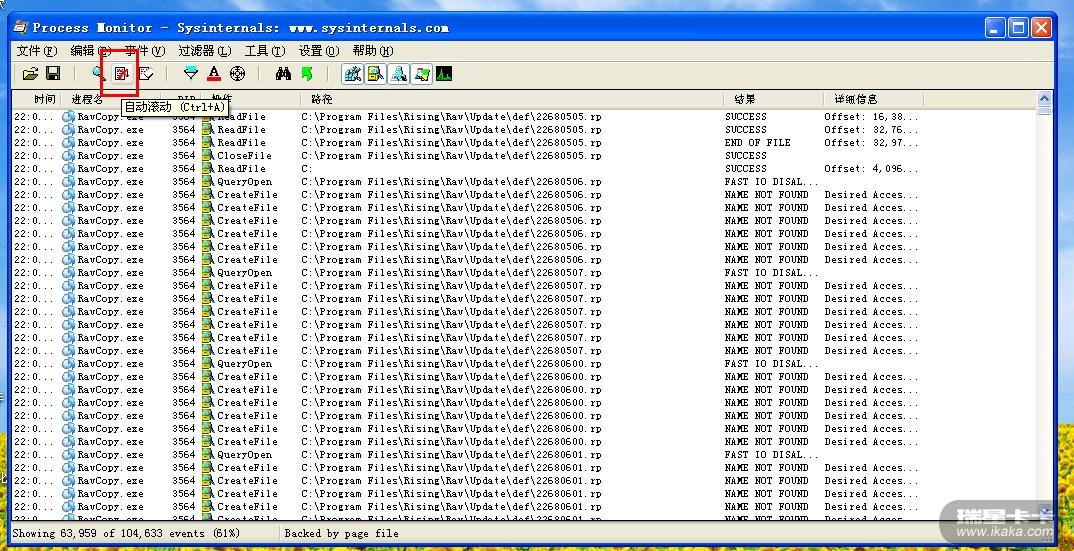Toggle Show File System Activity button
The width and height of the screenshot is (1074, 551).
click(x=375, y=73)
